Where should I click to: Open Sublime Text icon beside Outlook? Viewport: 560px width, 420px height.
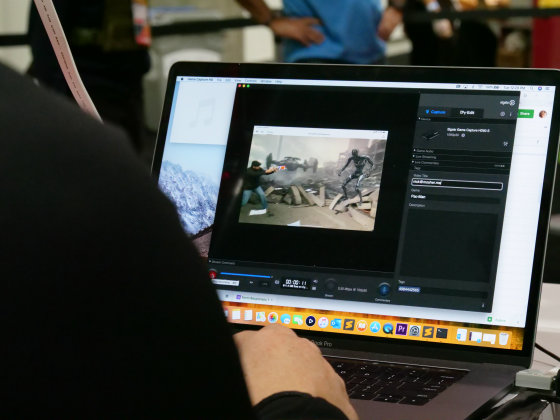[x=349, y=325]
